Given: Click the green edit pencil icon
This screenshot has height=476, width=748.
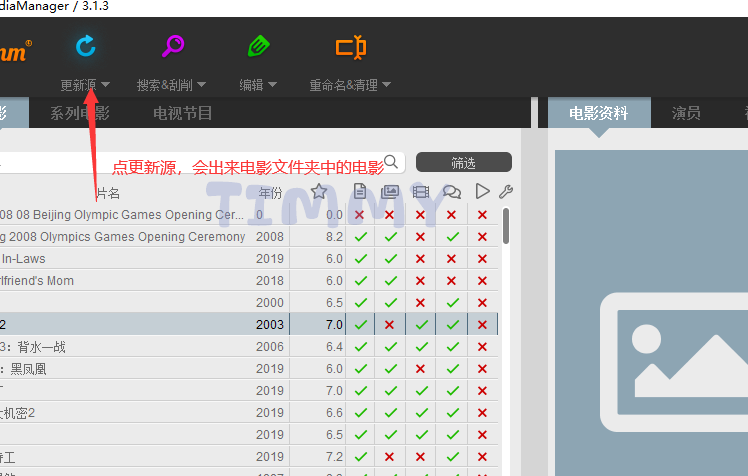Looking at the screenshot, I should [259, 47].
